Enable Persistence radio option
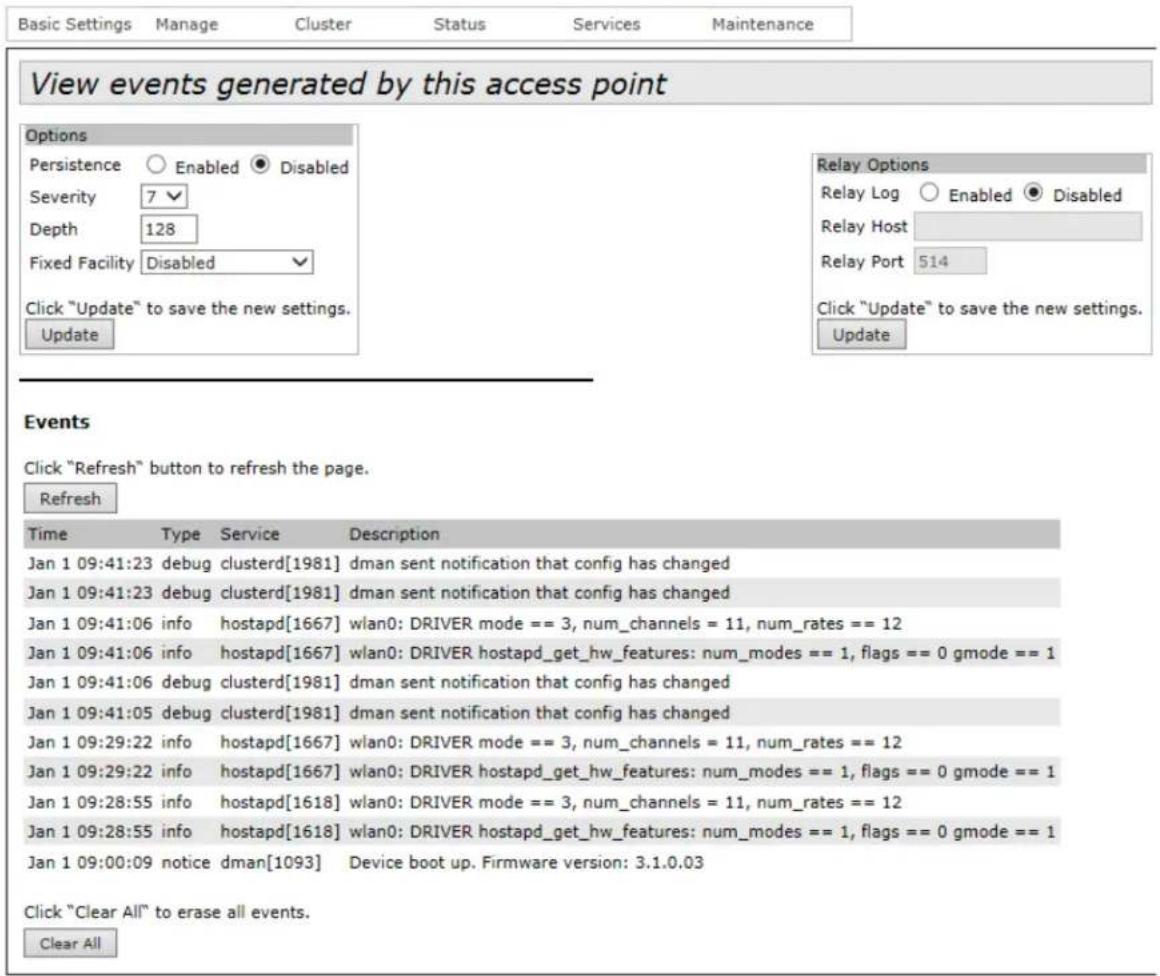The image size is (1160, 976). 155,164
